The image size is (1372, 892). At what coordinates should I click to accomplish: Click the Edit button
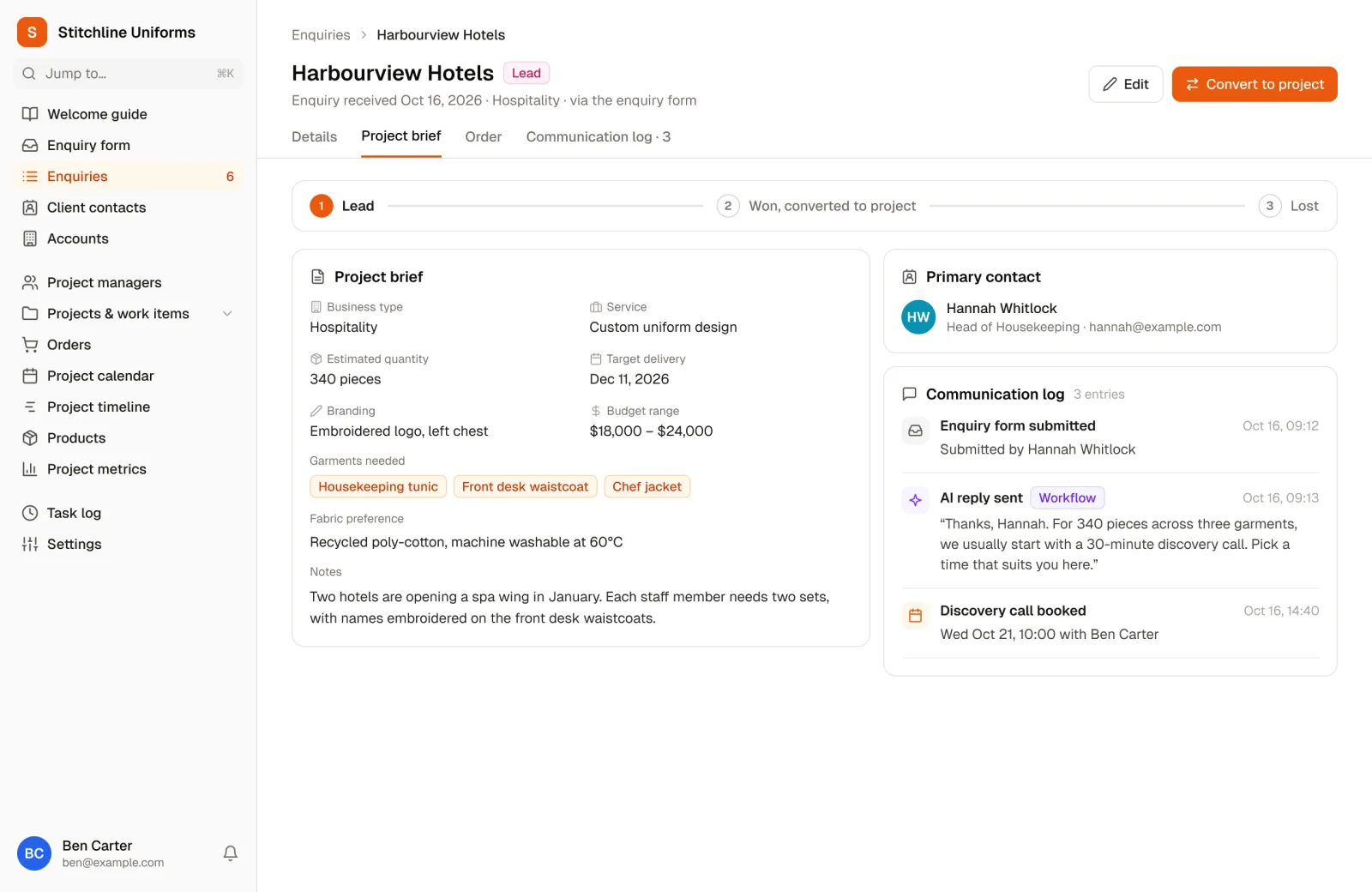[x=1126, y=84]
